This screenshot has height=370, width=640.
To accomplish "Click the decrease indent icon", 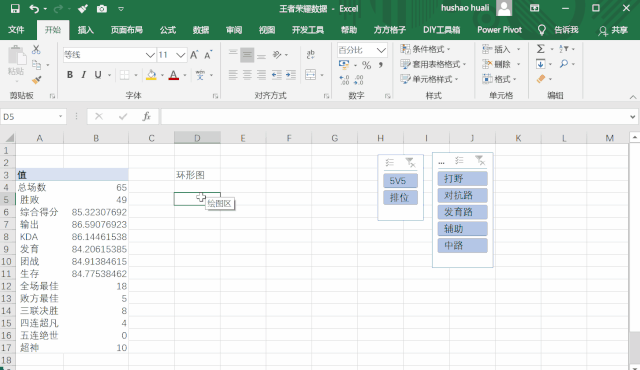I will [x=276, y=75].
